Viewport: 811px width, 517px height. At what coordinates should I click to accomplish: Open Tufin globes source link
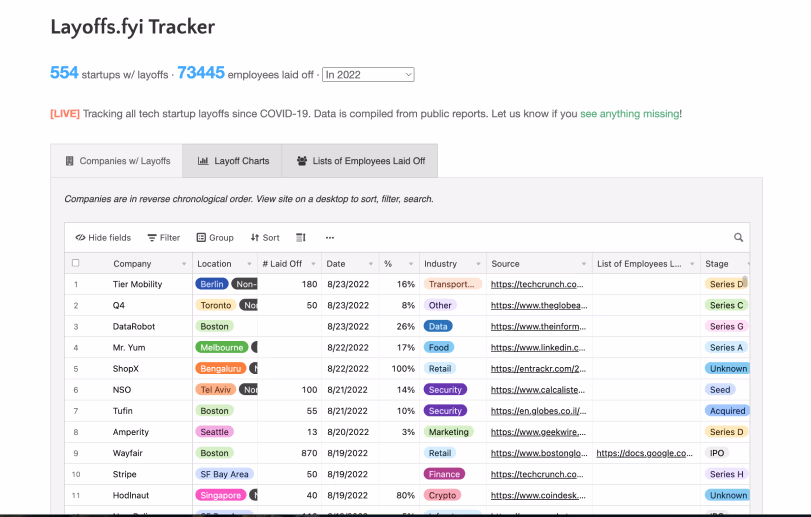(538, 411)
